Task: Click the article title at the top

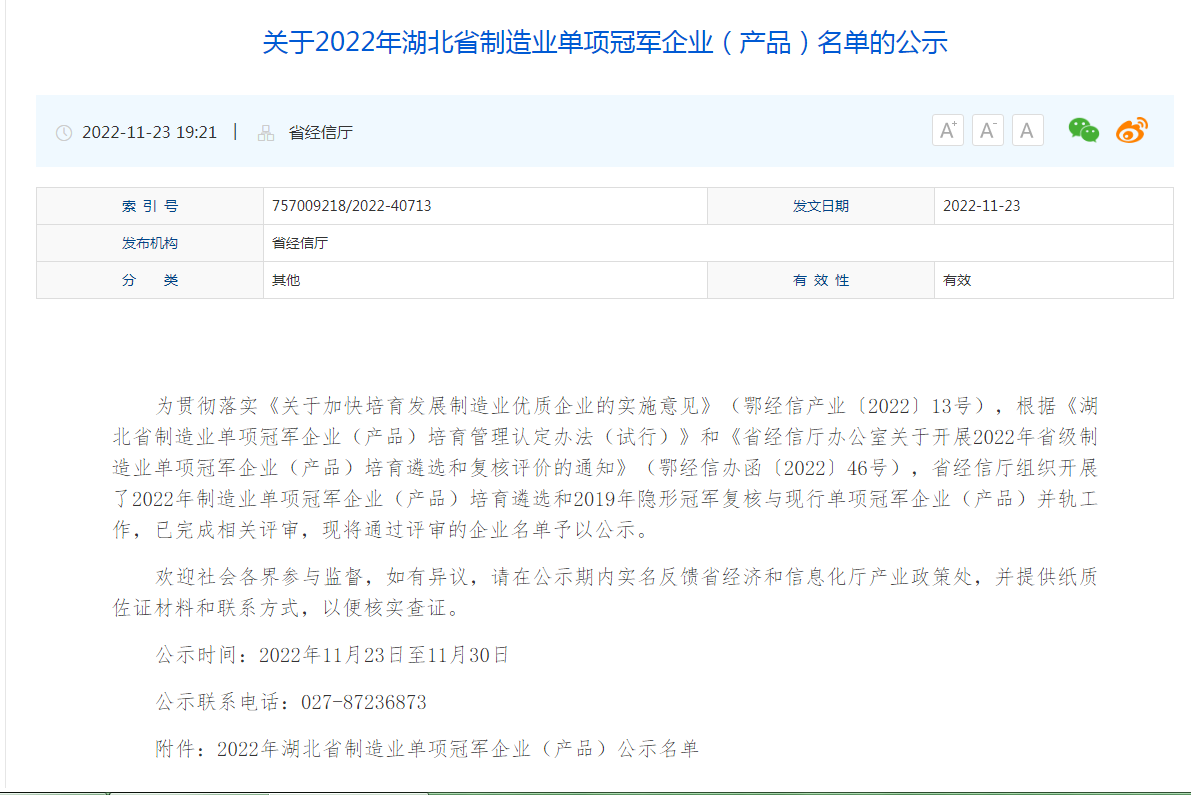Action: pyautogui.click(x=595, y=44)
